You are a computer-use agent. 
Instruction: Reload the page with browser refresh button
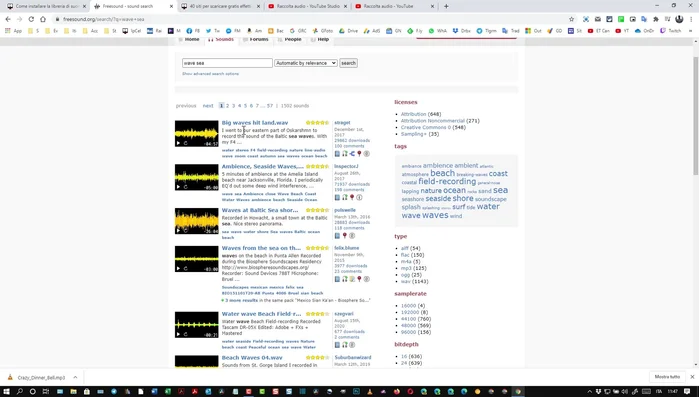pyautogui.click(x=31, y=19)
